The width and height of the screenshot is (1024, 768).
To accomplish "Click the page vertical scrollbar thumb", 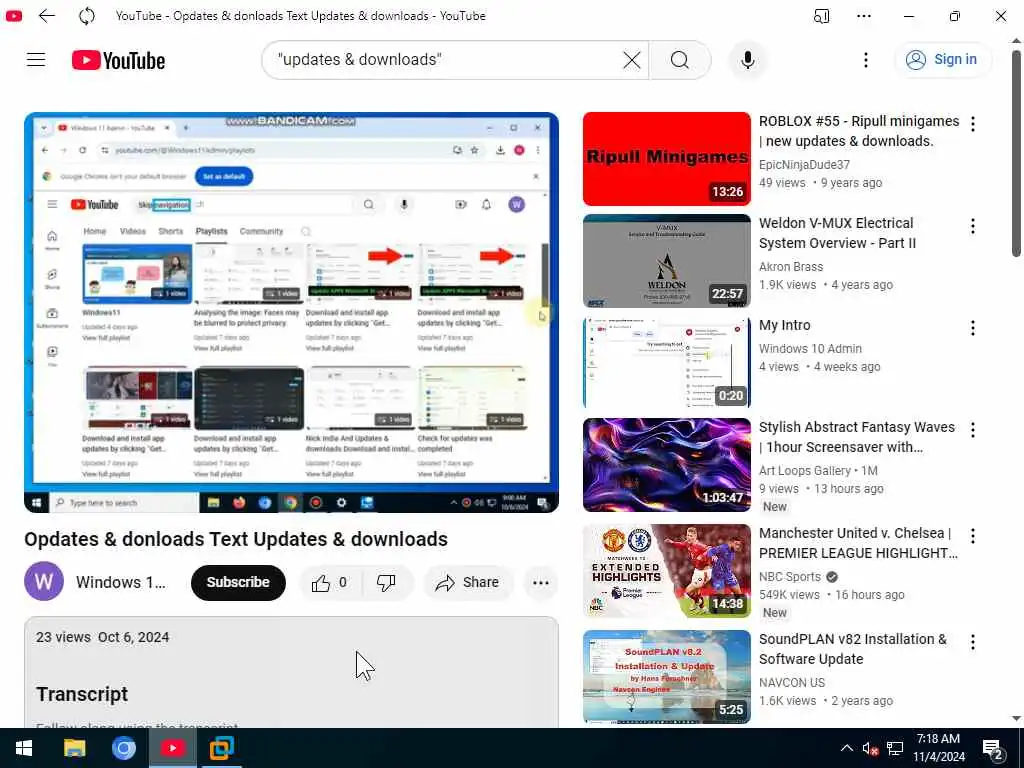I will 1016,153.
